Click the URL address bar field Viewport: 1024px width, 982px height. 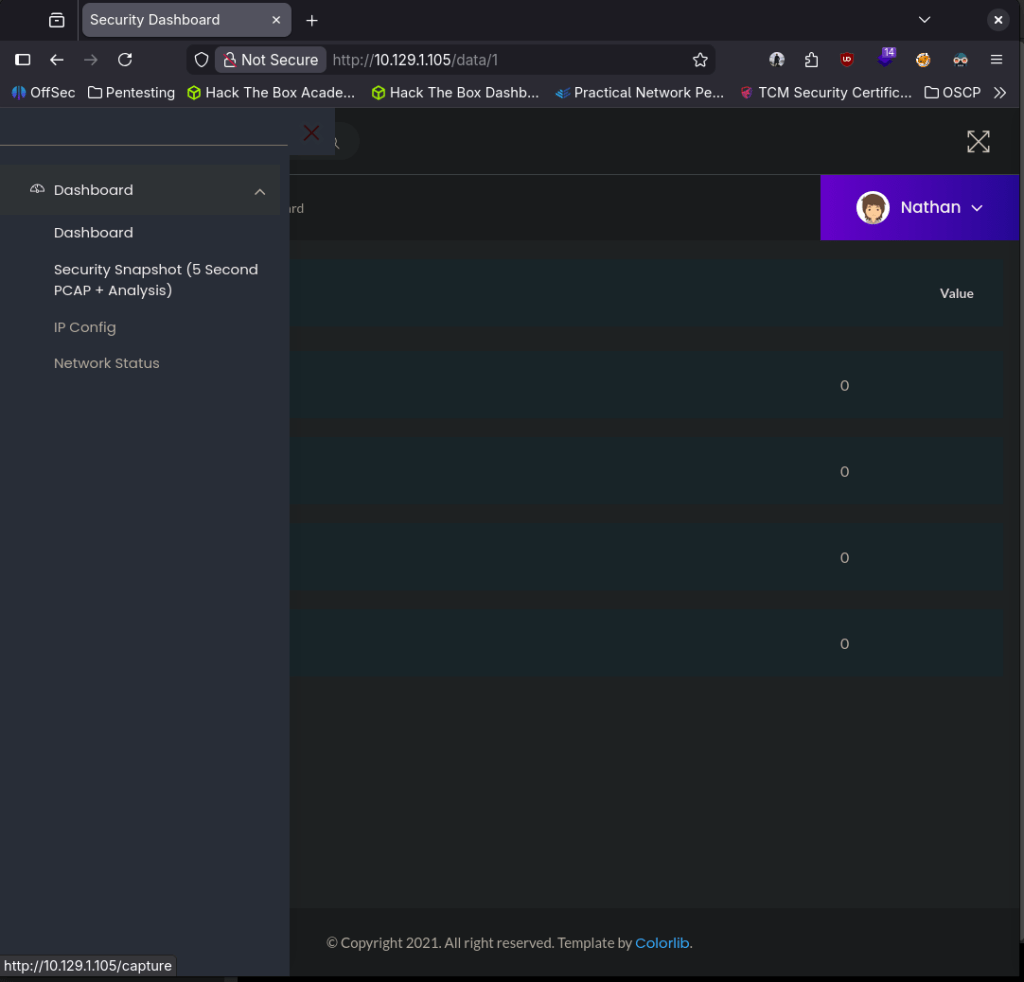[500, 60]
